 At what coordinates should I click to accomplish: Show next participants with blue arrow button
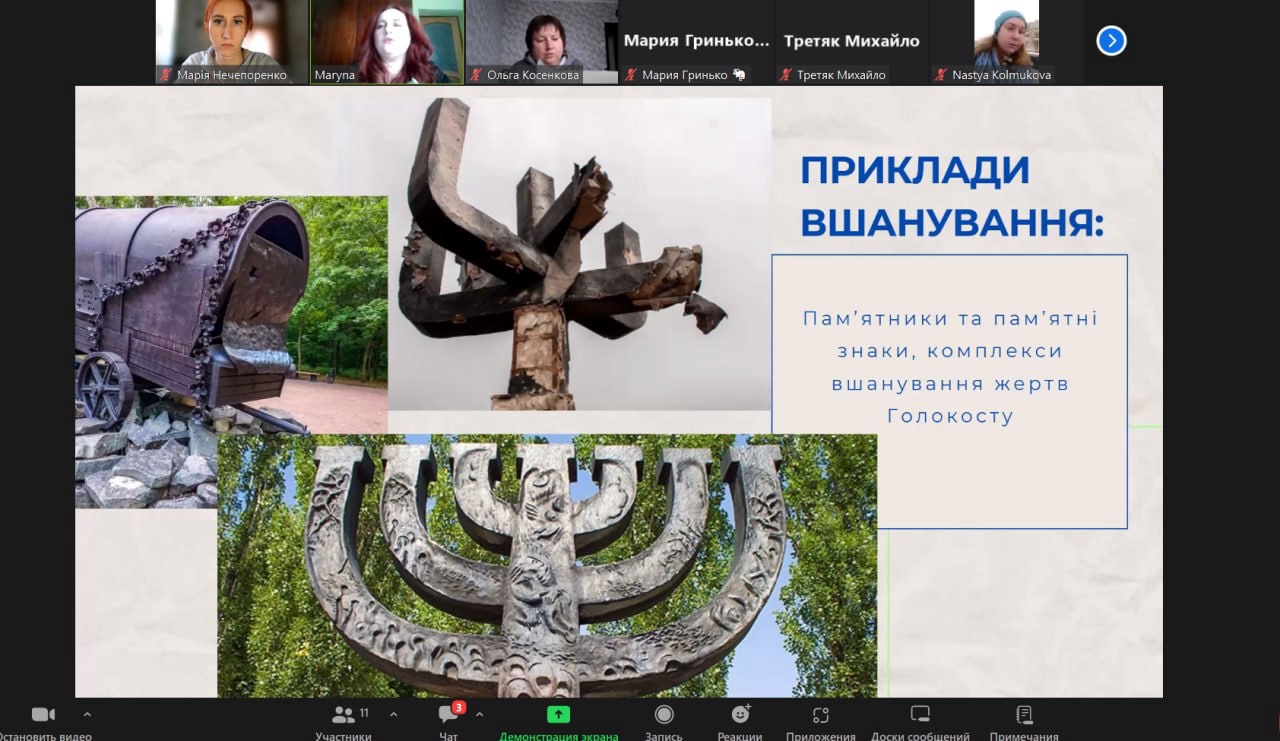pos(1111,40)
